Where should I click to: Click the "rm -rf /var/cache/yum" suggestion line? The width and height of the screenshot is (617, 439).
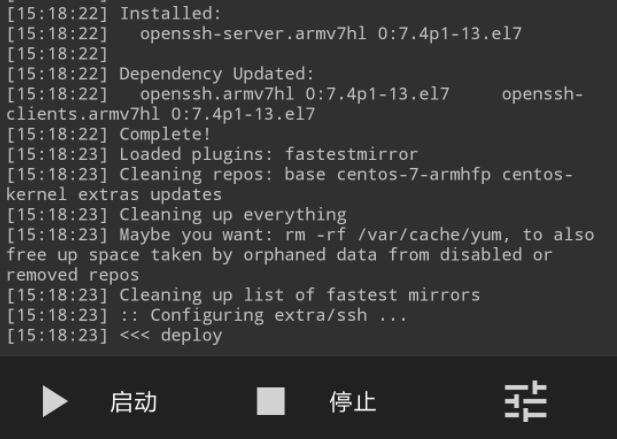tap(300, 235)
